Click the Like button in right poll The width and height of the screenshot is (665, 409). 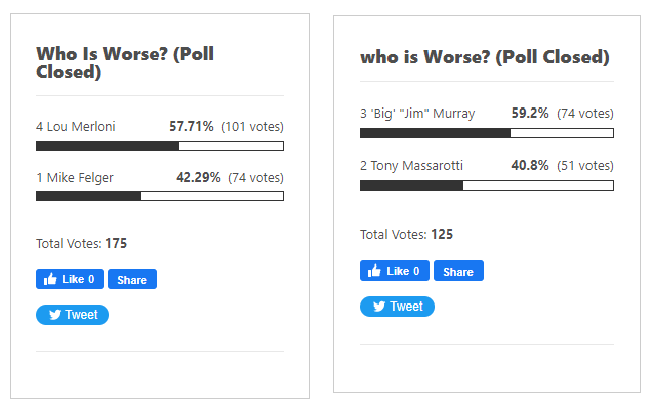[x=394, y=271]
